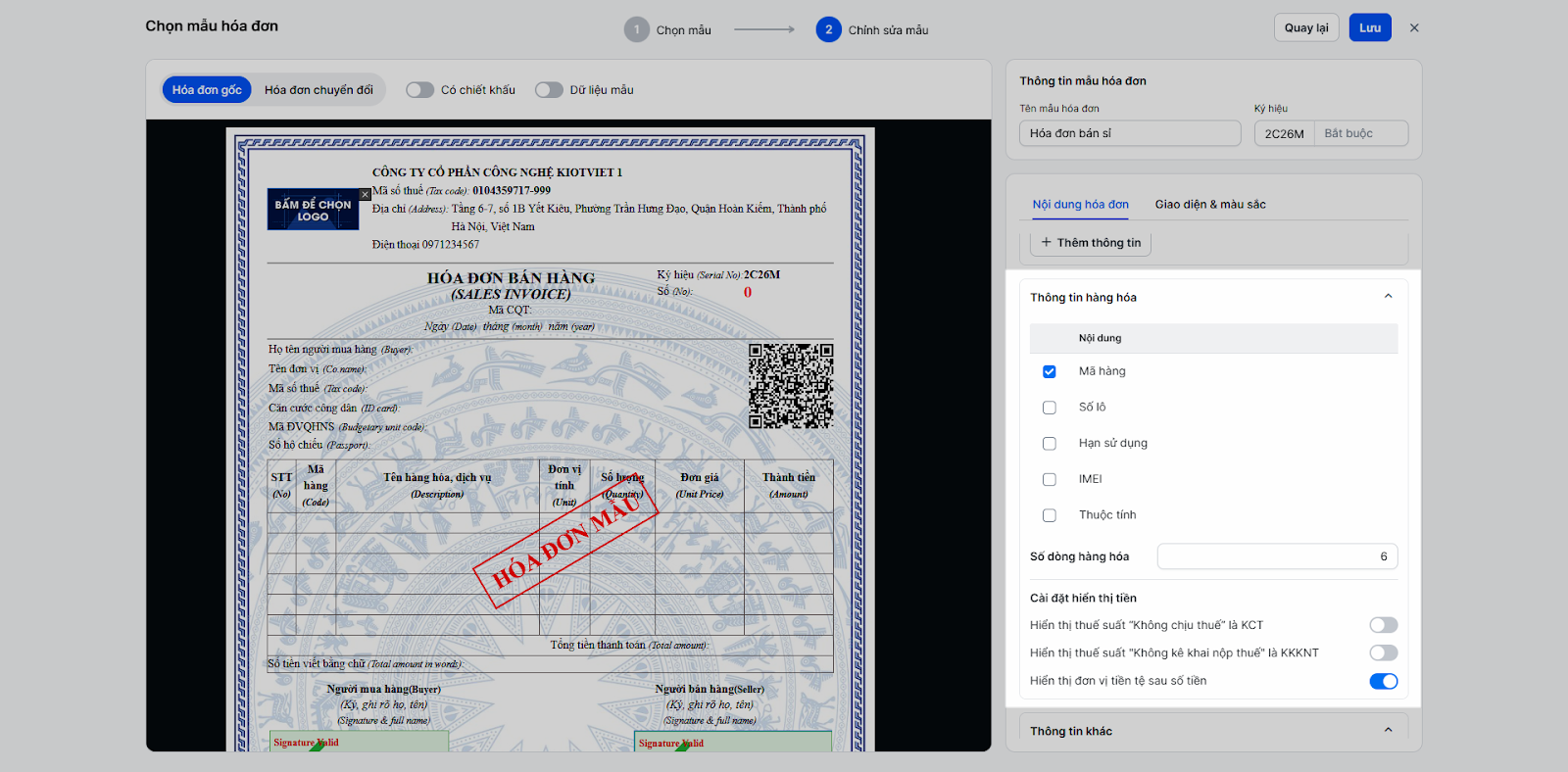Disable currency unit after amount toggle
Screen dimensions: 1568x772
click(x=1384, y=681)
